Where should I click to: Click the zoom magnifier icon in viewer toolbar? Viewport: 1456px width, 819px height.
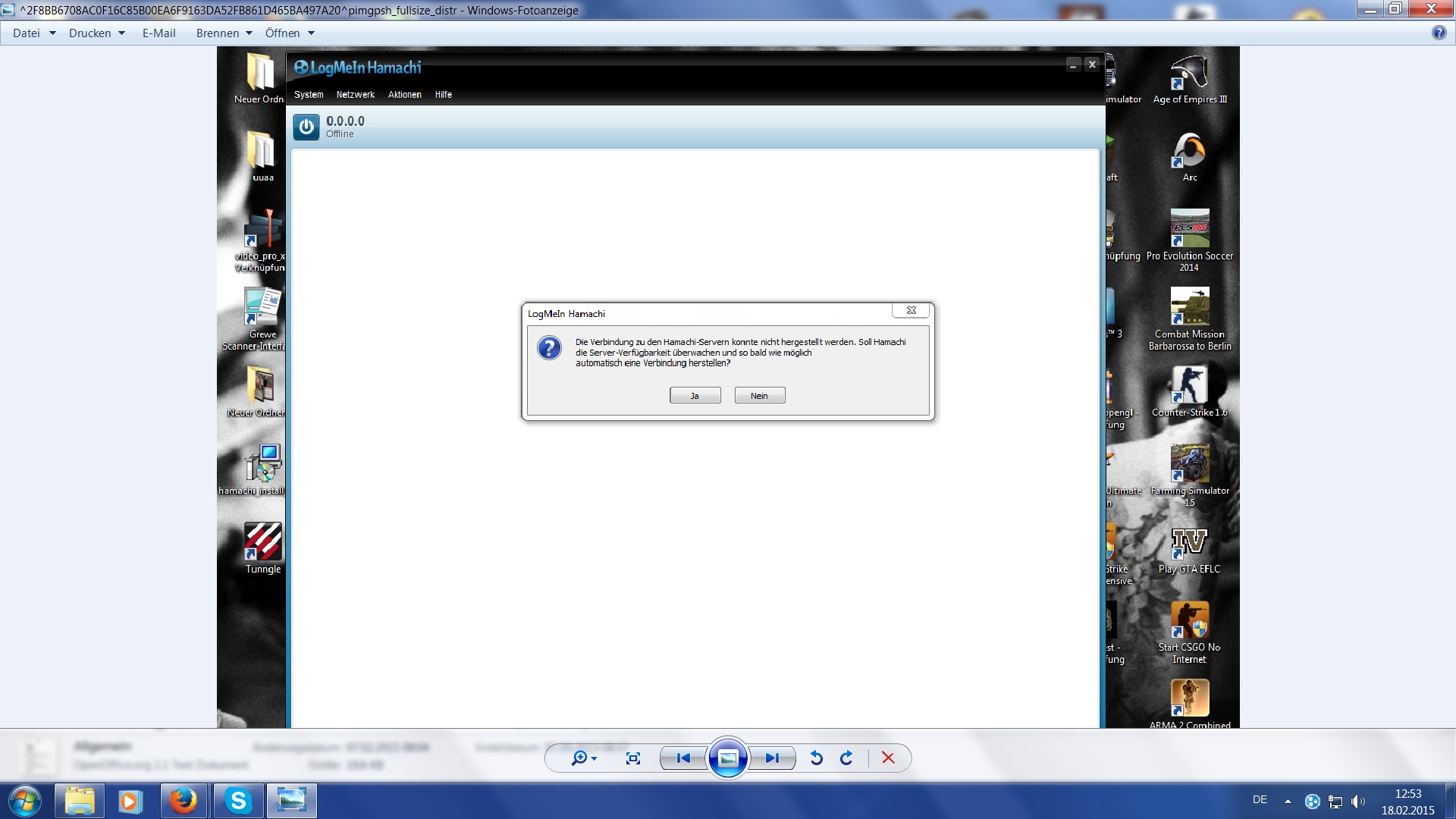click(580, 758)
